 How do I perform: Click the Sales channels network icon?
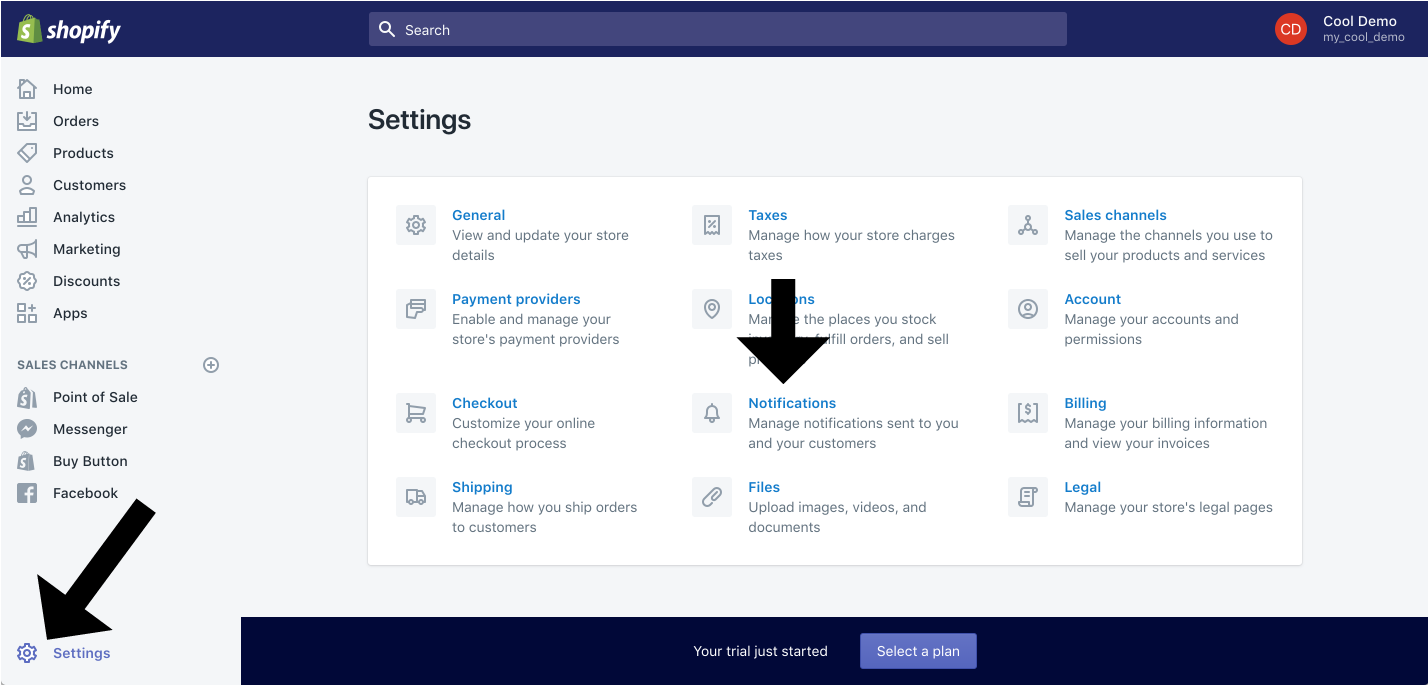point(1028,225)
